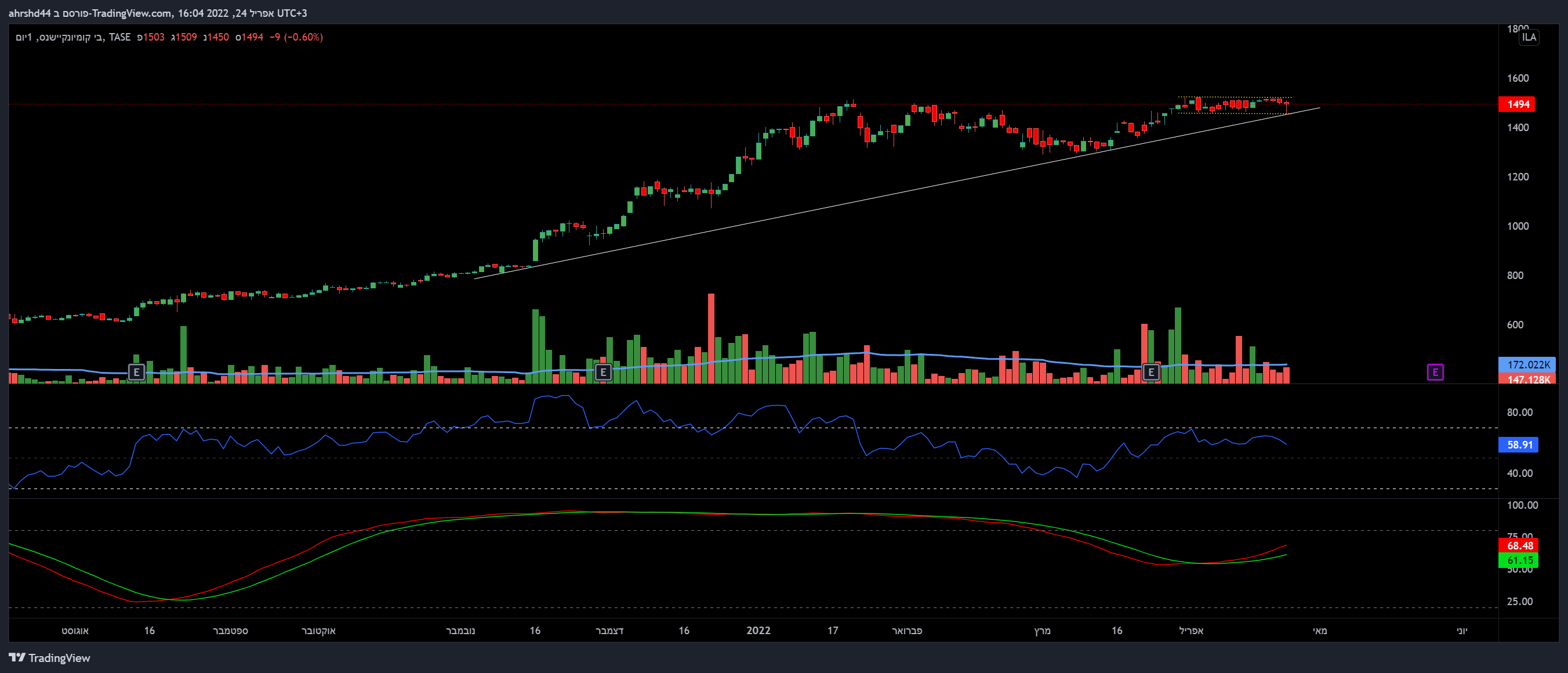
Task: Click the green 61.15 indicator value label
Action: pos(1518,560)
